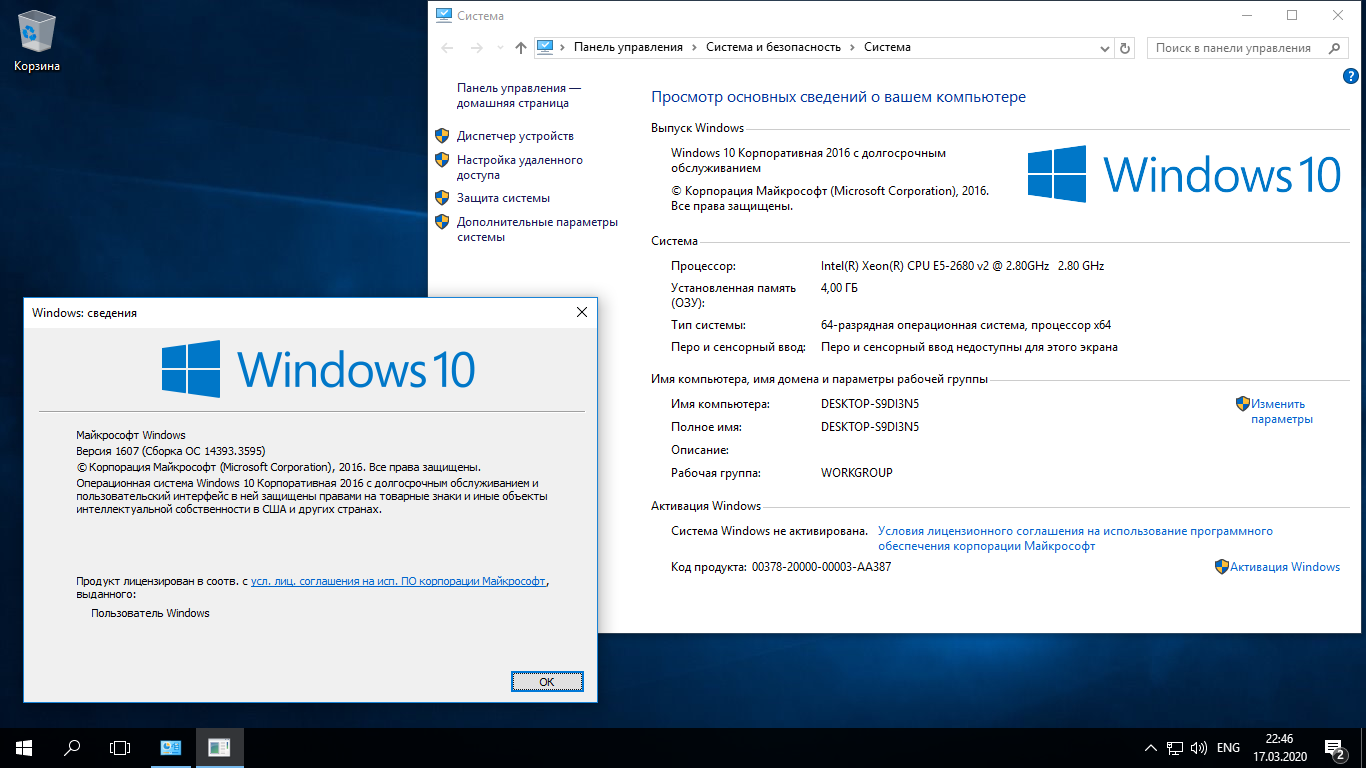Image resolution: width=1366 pixels, height=768 pixels.
Task: Open the network icon in system tray
Action: point(1175,748)
